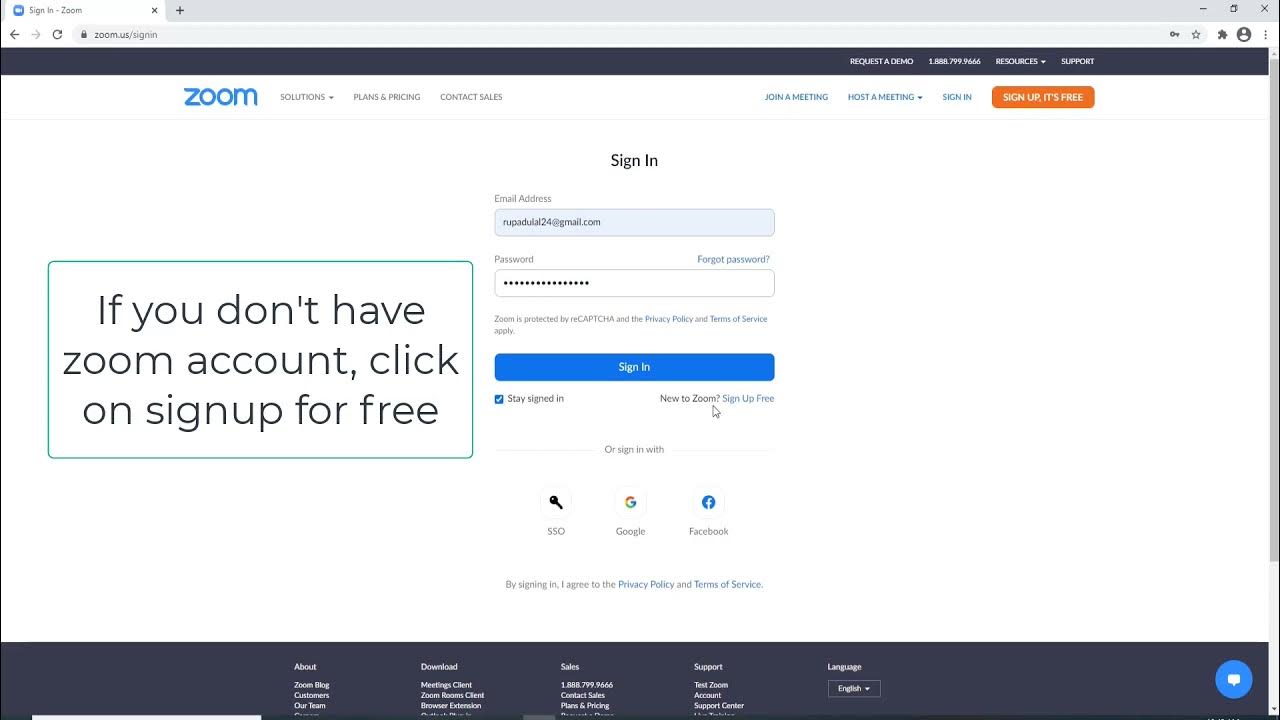Open the Chrome three-dot menu
The height and width of the screenshot is (720, 1280).
pos(1265,34)
